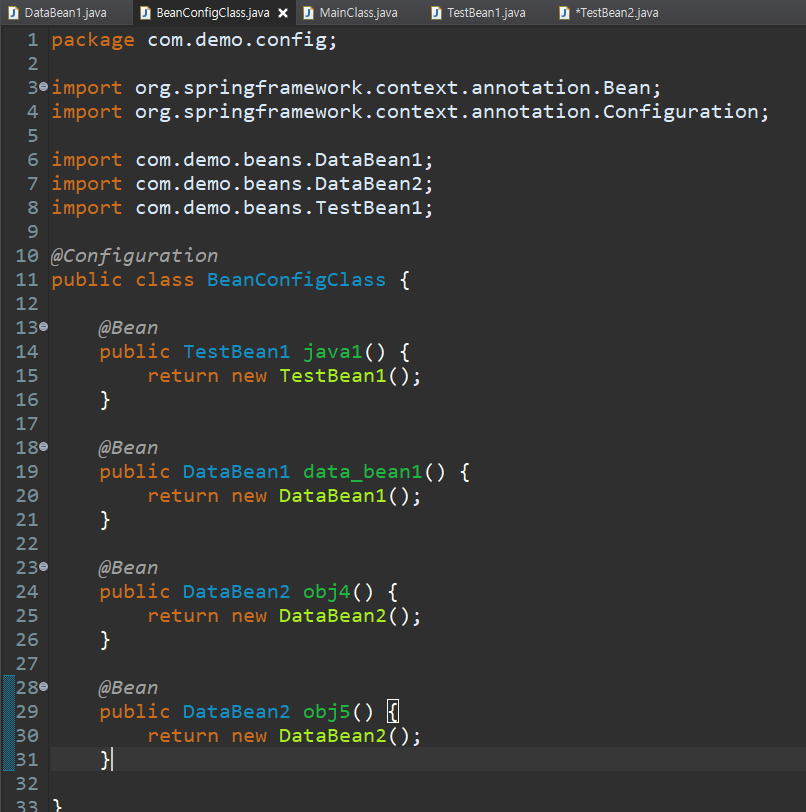Screen dimensions: 806x812
Task: Click the data_bean1 method name
Action: pyautogui.click(x=362, y=472)
